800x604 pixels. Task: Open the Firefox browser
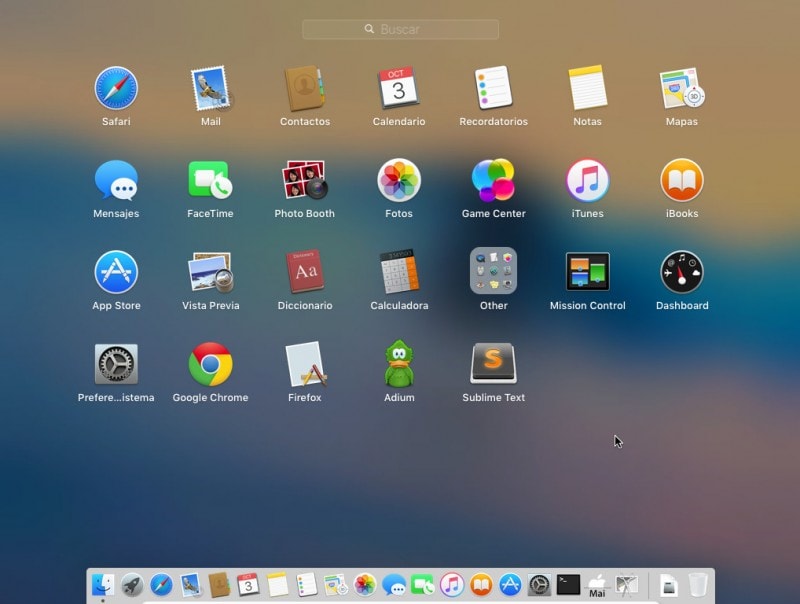coord(304,370)
